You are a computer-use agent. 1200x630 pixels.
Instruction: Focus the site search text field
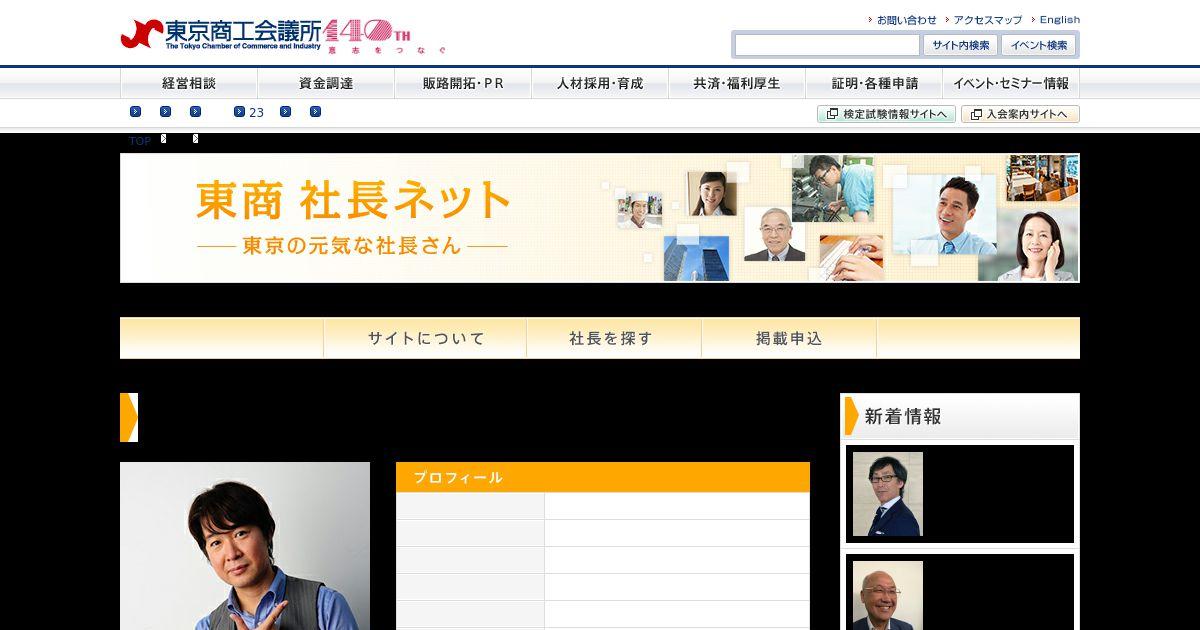point(827,45)
